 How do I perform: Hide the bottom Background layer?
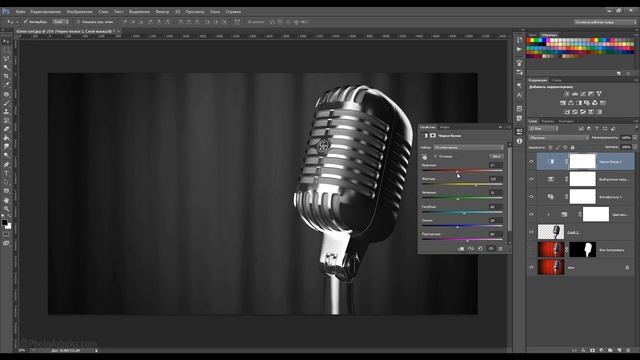click(531, 268)
